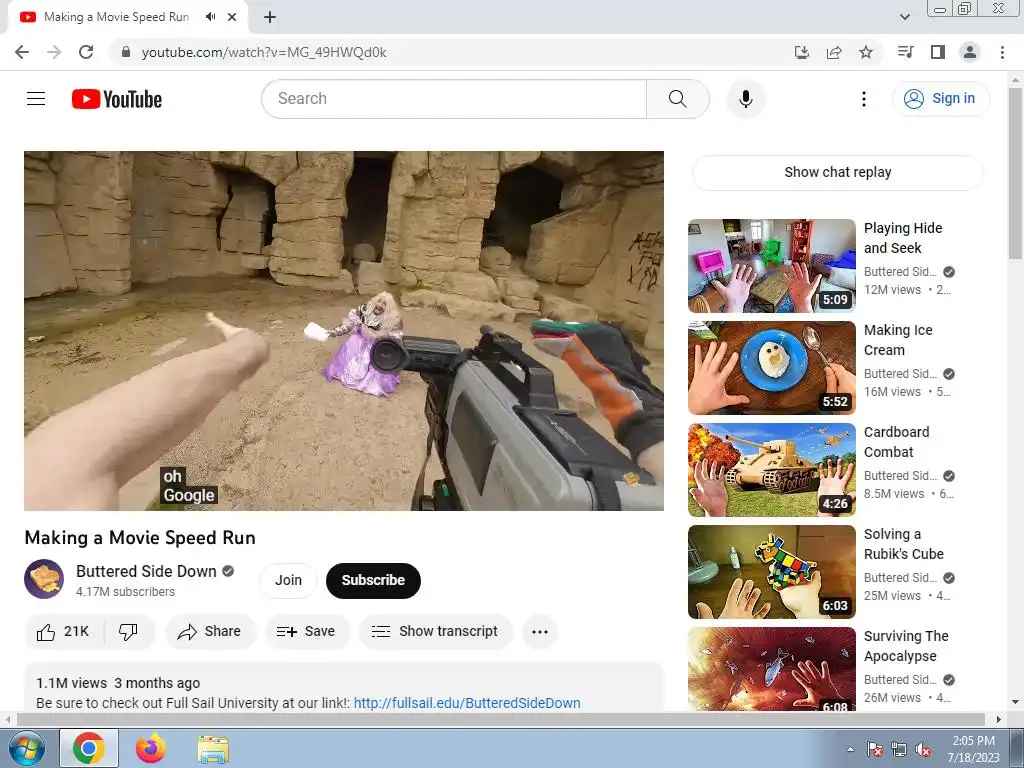Open Making Ice Cream video thumbnail
This screenshot has height=768, width=1024.
tap(772, 368)
